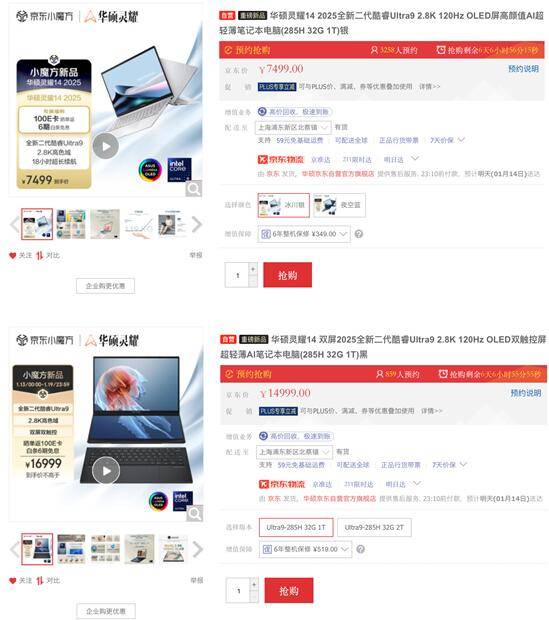Open delivery address dropdown for first product
This screenshot has width=549, height=620.
click(x=293, y=127)
